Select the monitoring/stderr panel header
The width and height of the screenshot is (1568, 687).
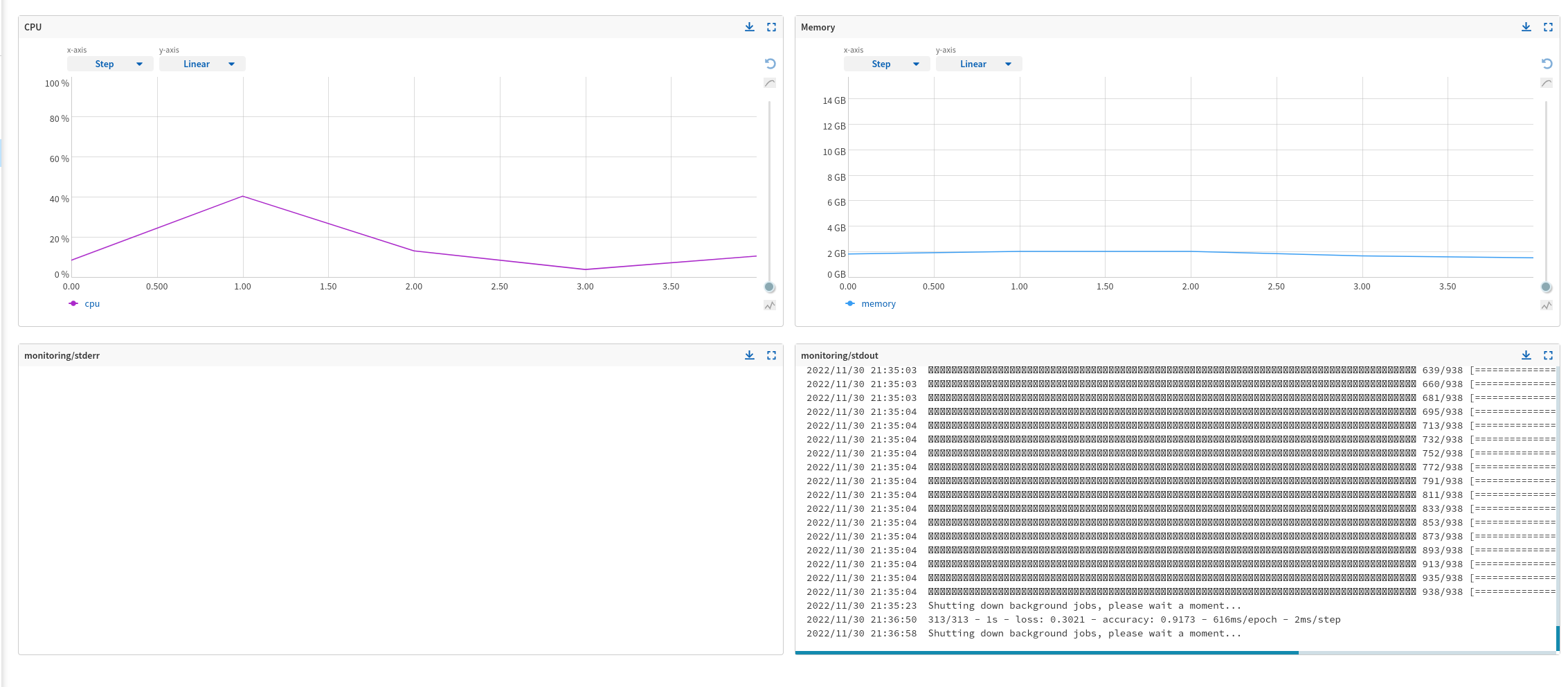[64, 355]
